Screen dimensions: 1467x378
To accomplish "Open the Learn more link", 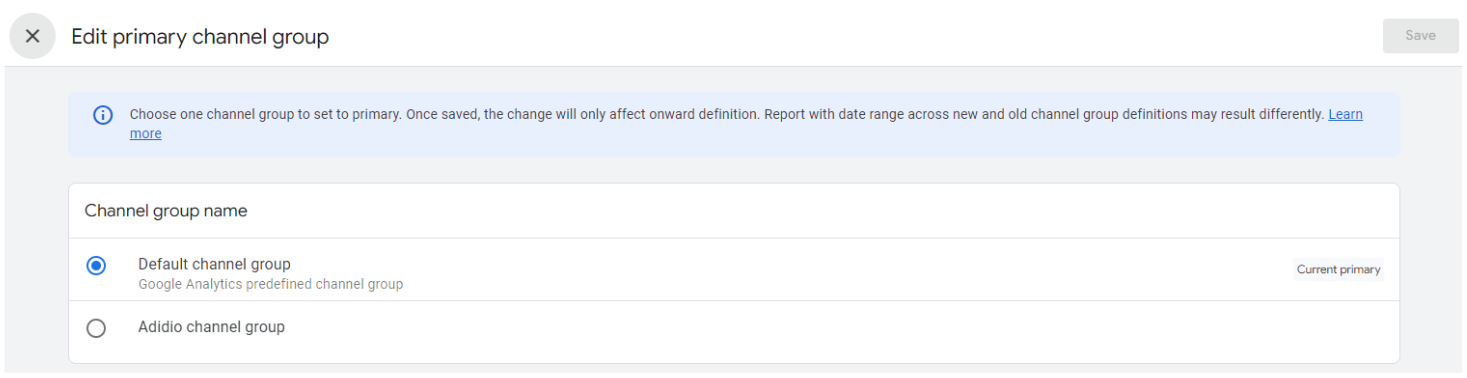I will [x=1345, y=114].
